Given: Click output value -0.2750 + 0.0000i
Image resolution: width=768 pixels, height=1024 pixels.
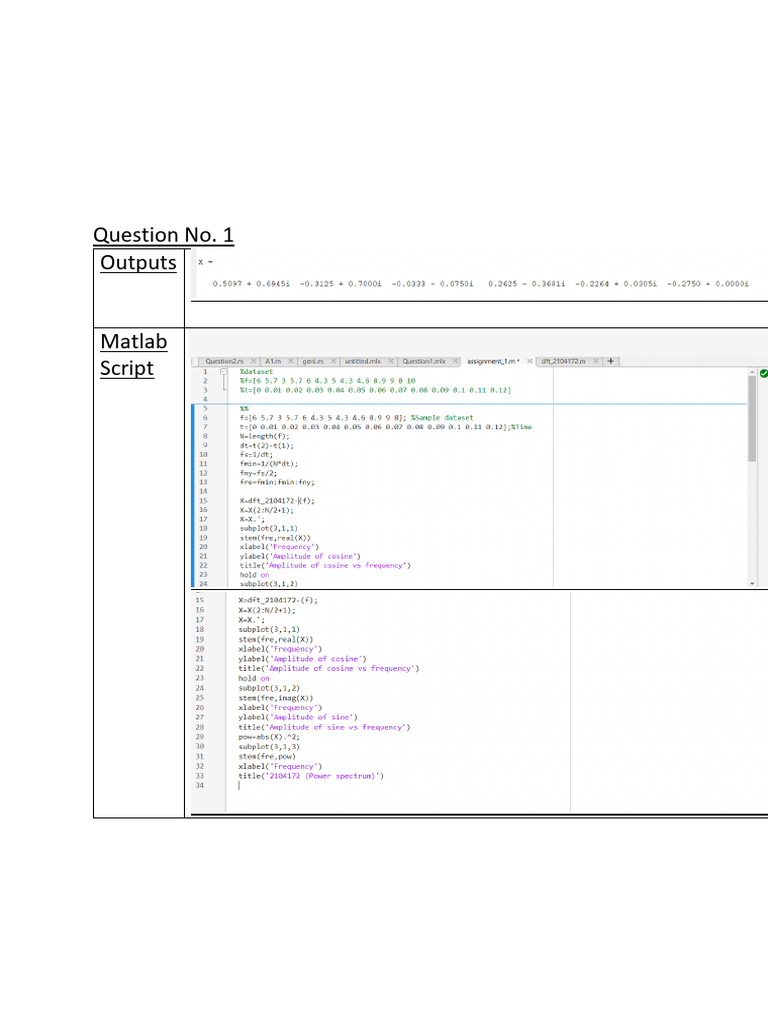Looking at the screenshot, I should click(x=708, y=284).
